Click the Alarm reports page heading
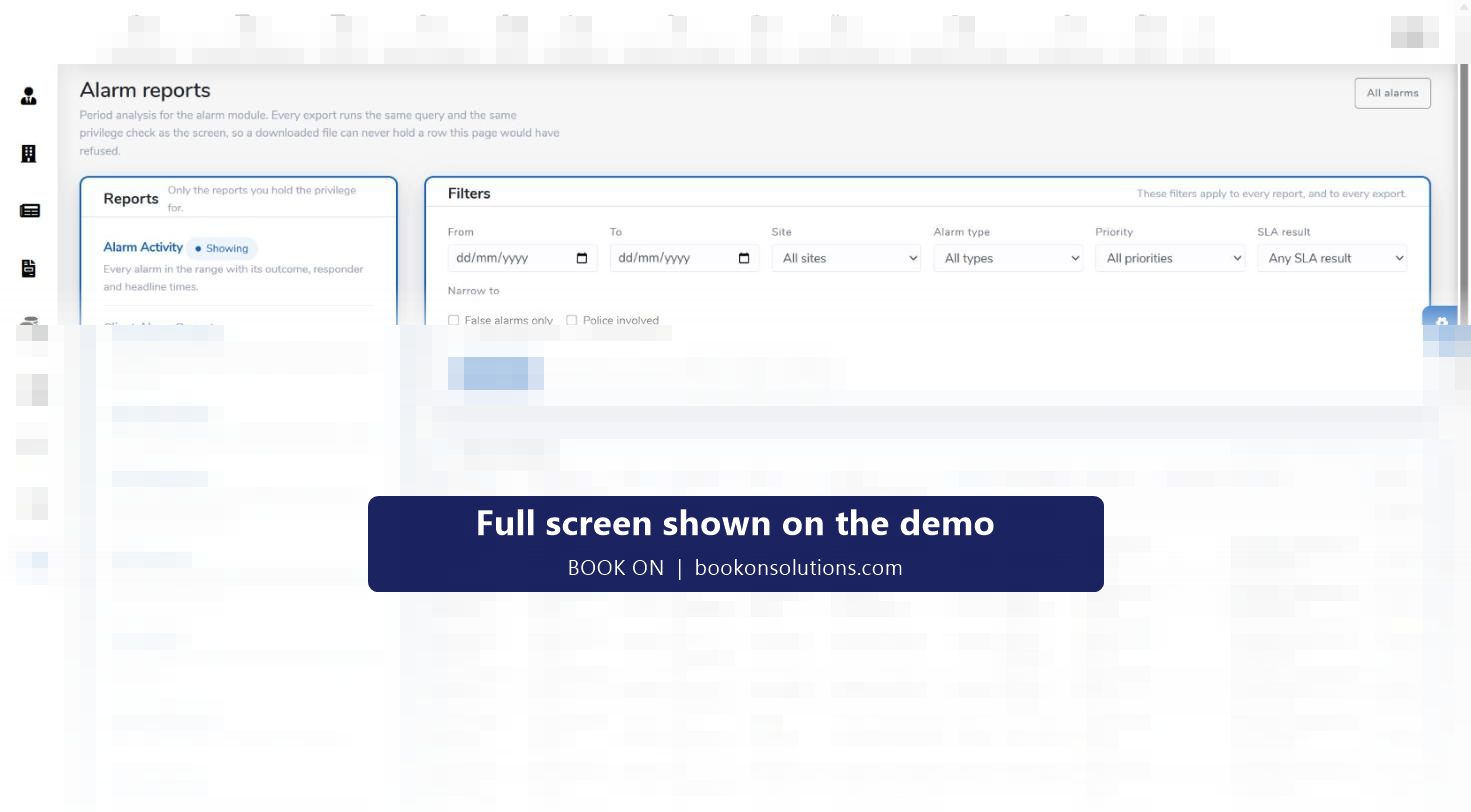1471x812 pixels. [145, 91]
